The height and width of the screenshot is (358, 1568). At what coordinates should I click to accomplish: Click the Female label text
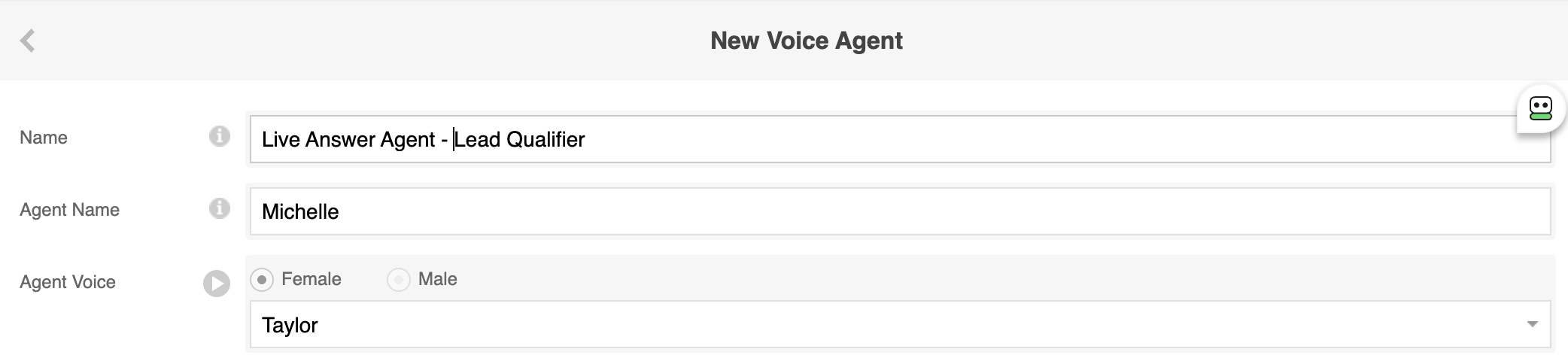pyautogui.click(x=311, y=279)
